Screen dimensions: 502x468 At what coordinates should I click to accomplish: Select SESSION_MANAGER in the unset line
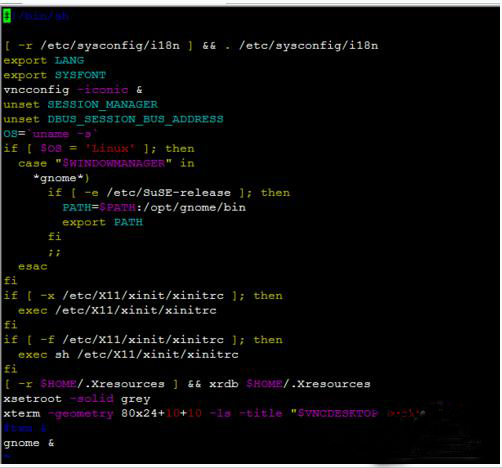click(102, 105)
